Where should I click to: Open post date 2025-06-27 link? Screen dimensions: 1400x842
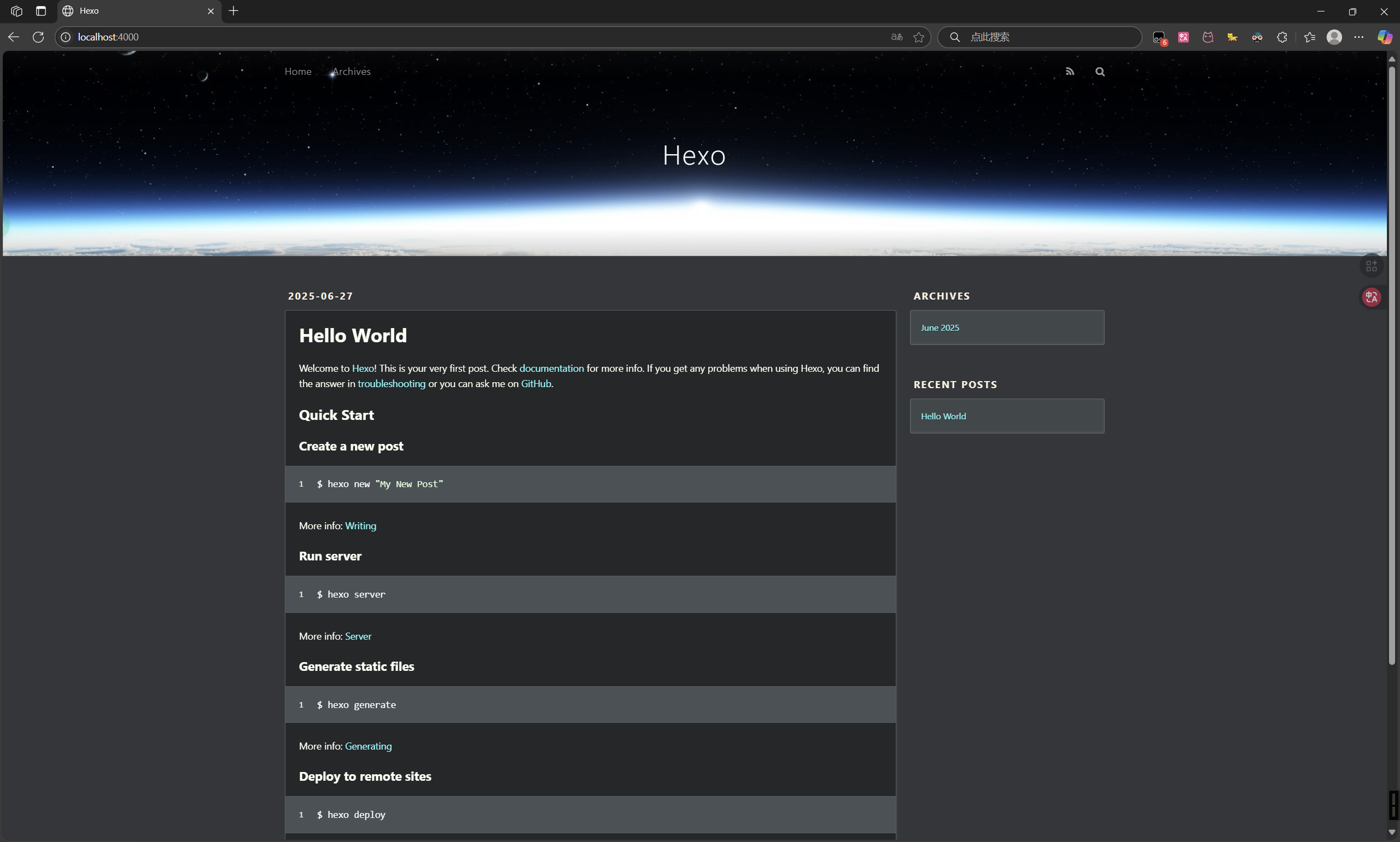point(320,296)
